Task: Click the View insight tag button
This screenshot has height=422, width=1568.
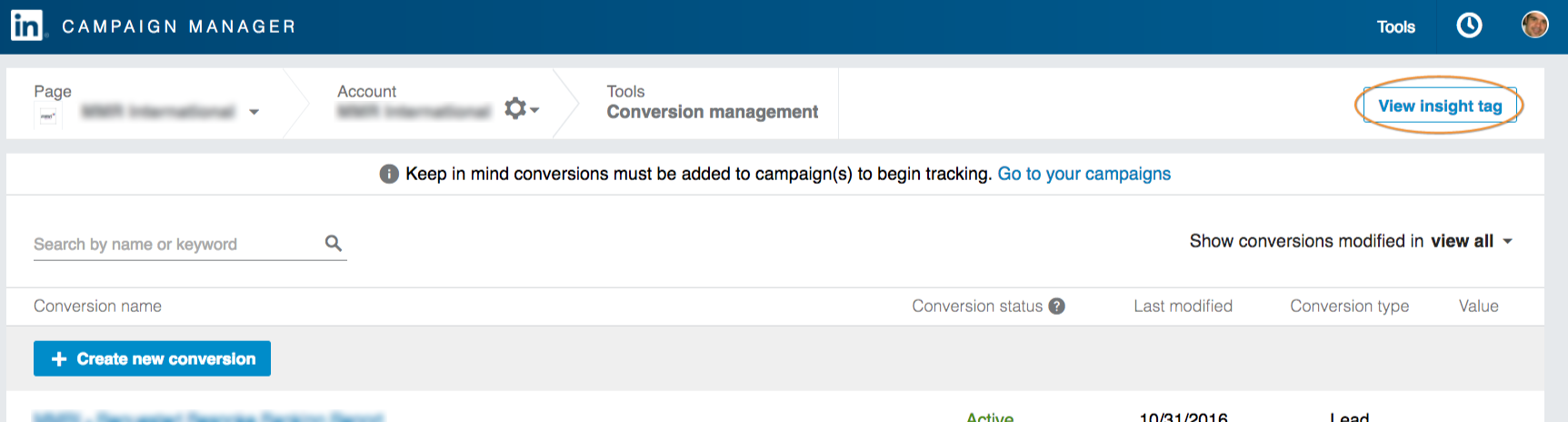Action: [1440, 106]
